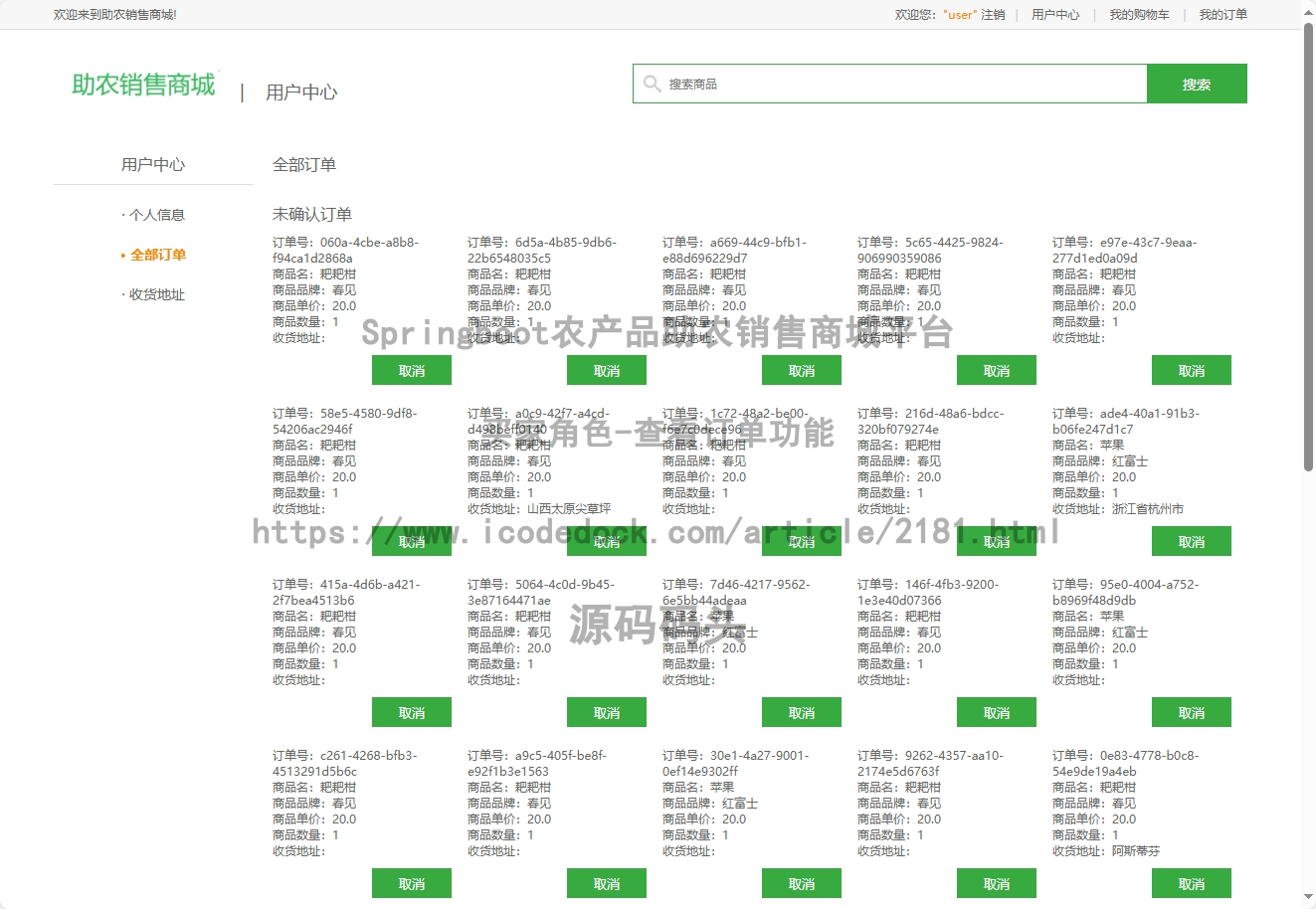
Task: Cancel order a669-44c9-bfb1
Action: coord(802,371)
